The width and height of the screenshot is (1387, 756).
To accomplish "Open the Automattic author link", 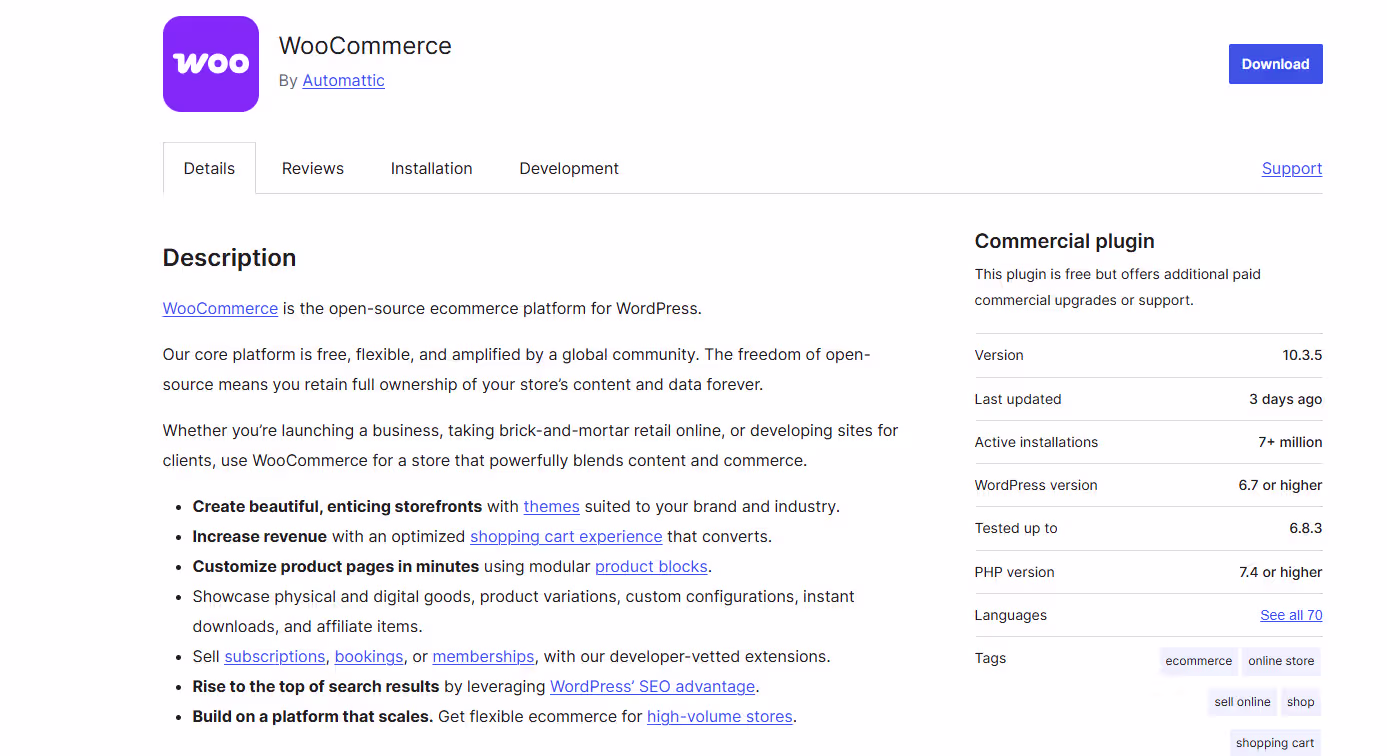I will [343, 80].
